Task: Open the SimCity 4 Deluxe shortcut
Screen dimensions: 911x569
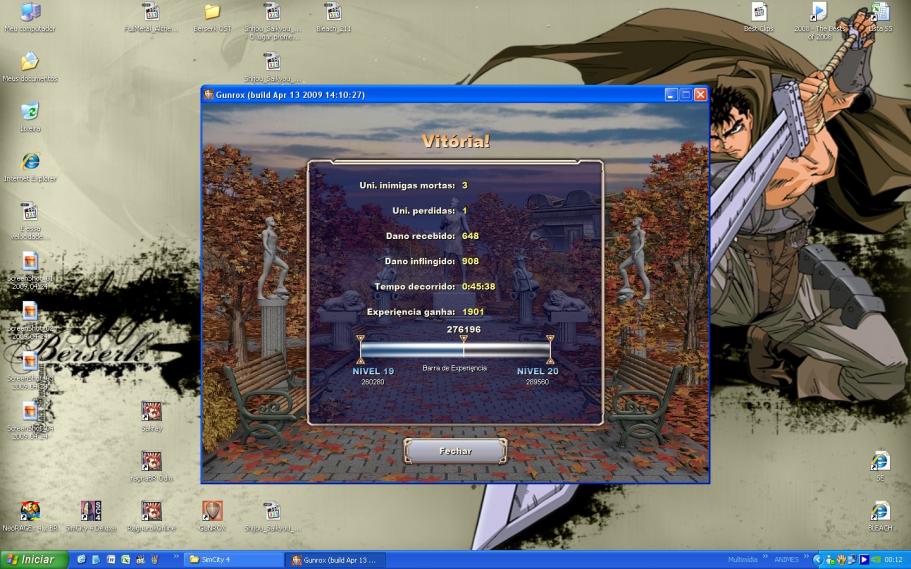Action: 91,511
